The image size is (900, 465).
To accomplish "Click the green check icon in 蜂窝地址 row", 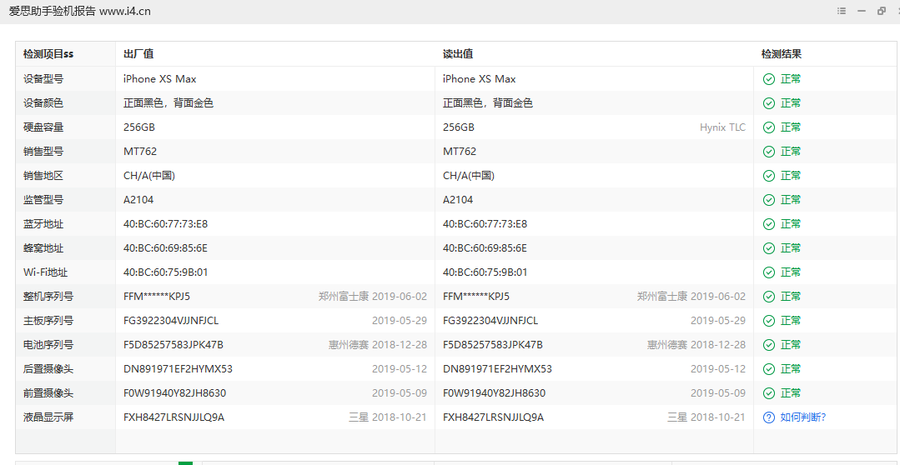I will coord(769,248).
